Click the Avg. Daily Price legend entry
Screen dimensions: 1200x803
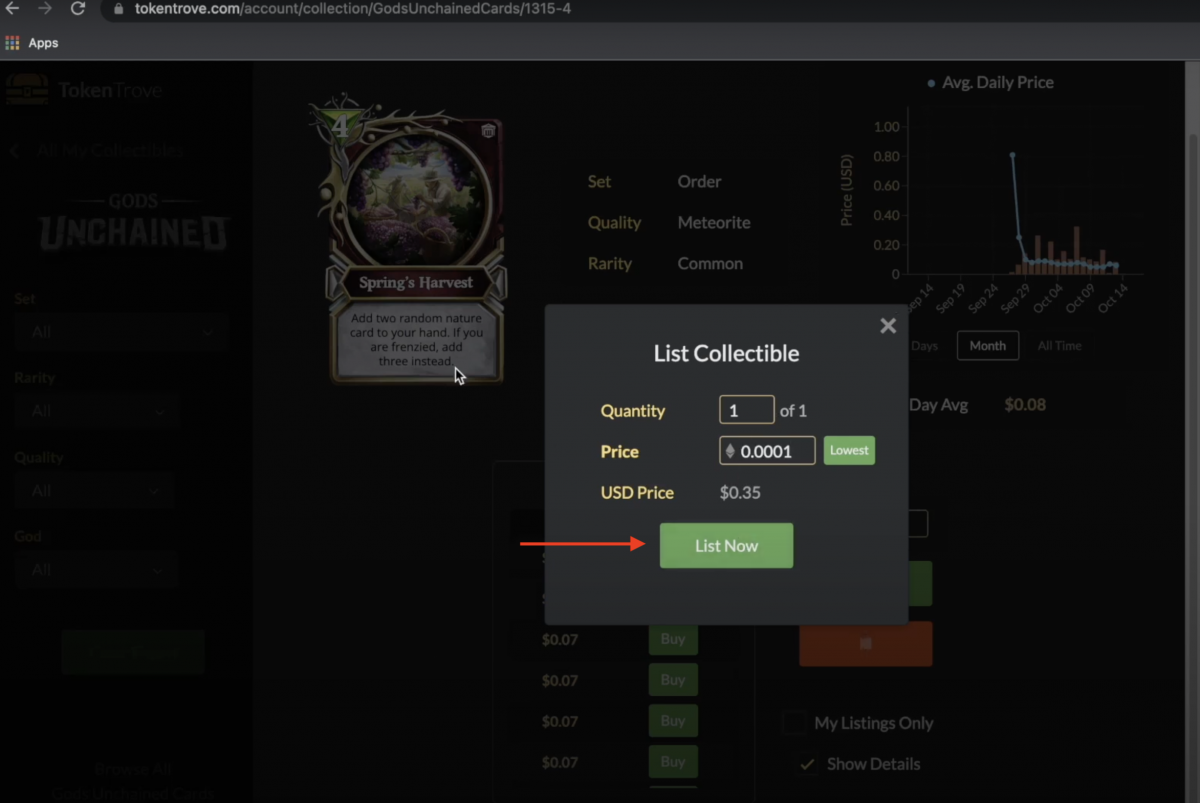pyautogui.click(x=990, y=82)
